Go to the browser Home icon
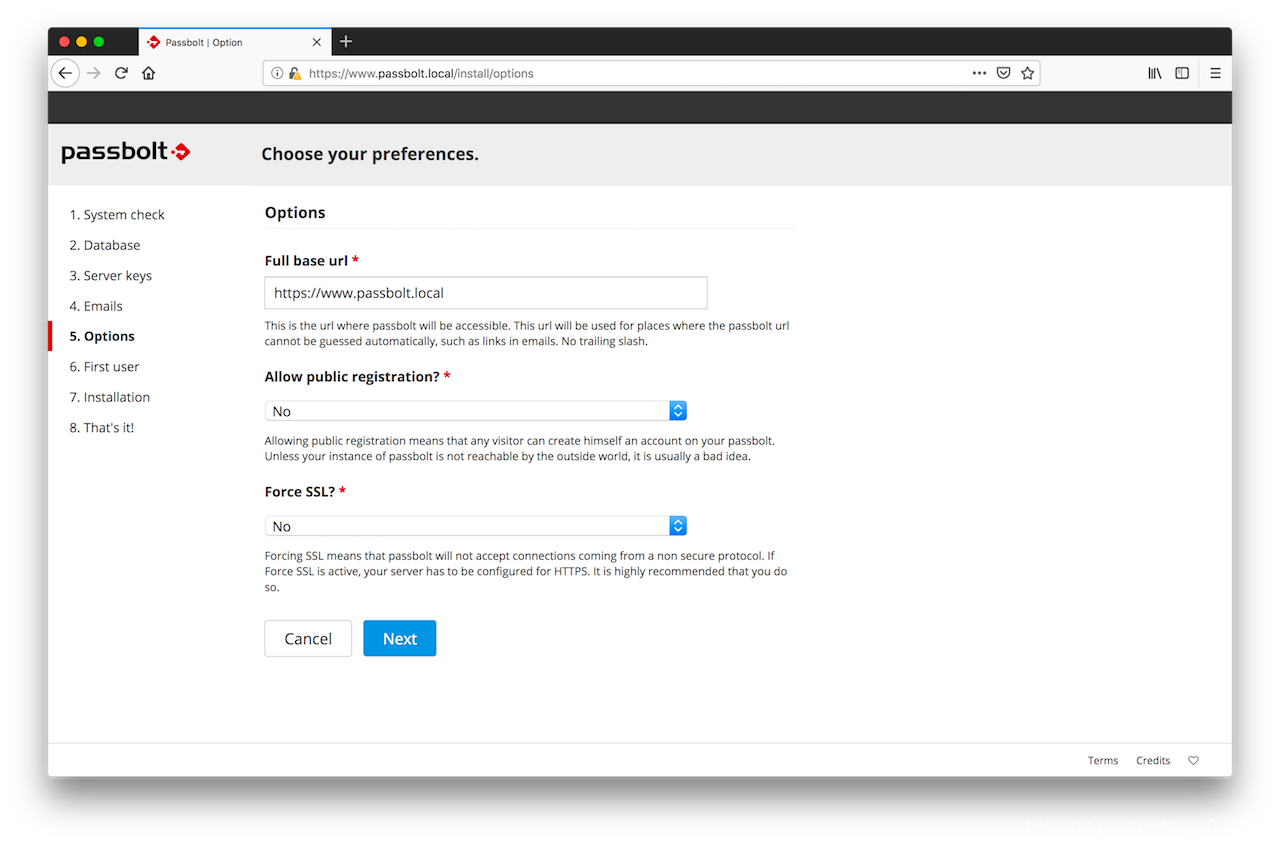Screen dimensions: 1280x845 (x=149, y=73)
